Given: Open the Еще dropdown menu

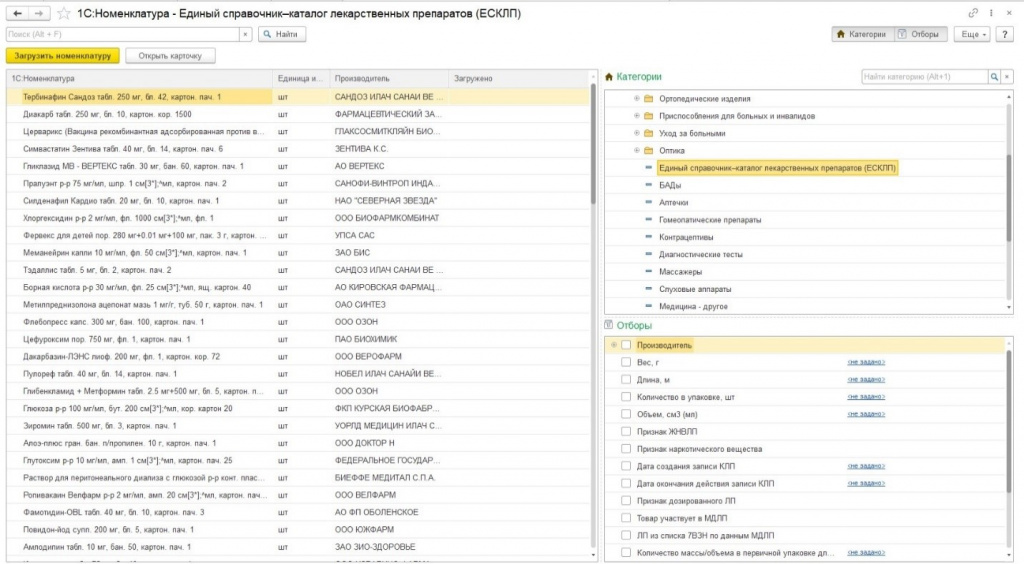Looking at the screenshot, I should (x=973, y=34).
